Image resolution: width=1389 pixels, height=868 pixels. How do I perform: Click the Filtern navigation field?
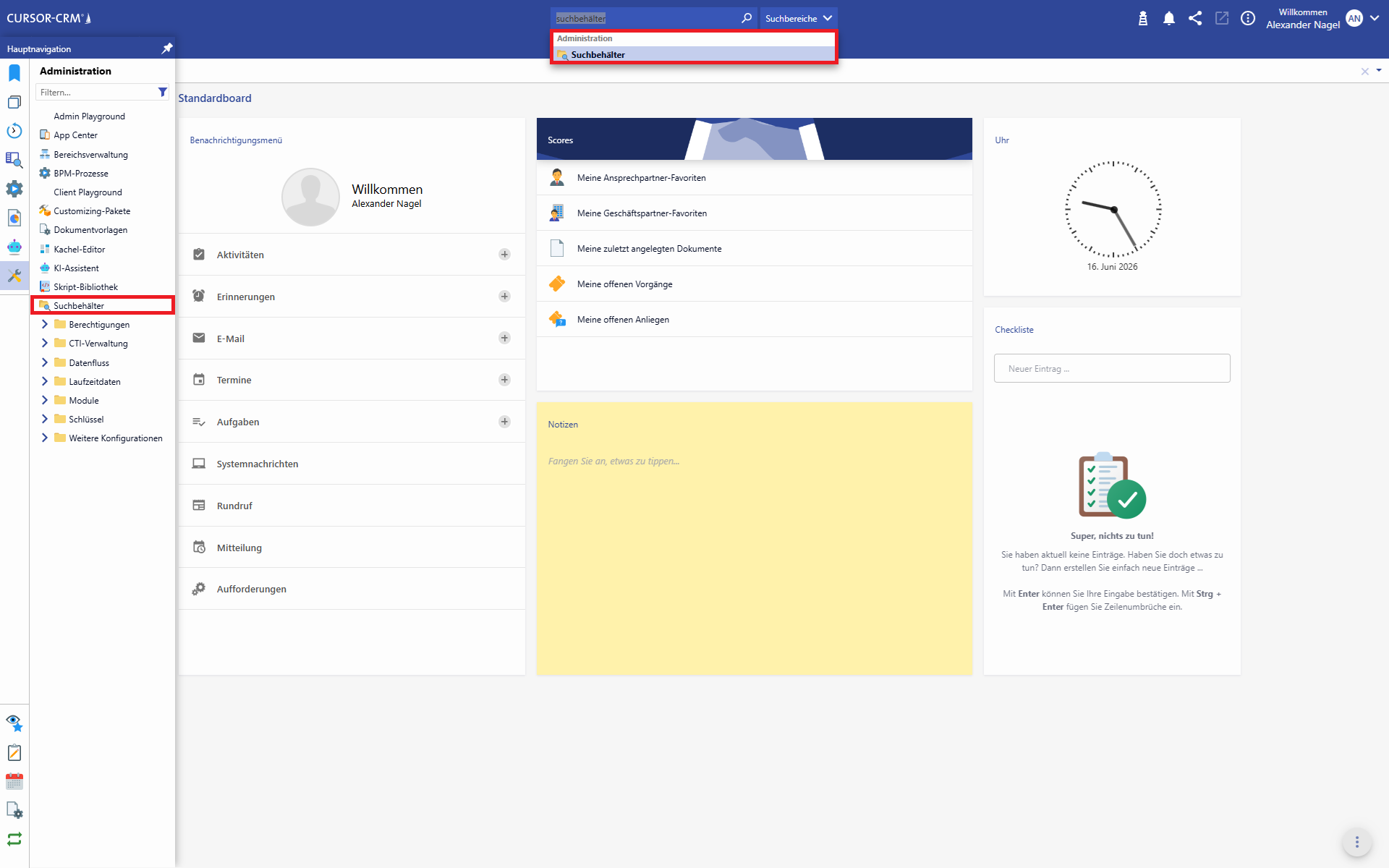tap(95, 92)
